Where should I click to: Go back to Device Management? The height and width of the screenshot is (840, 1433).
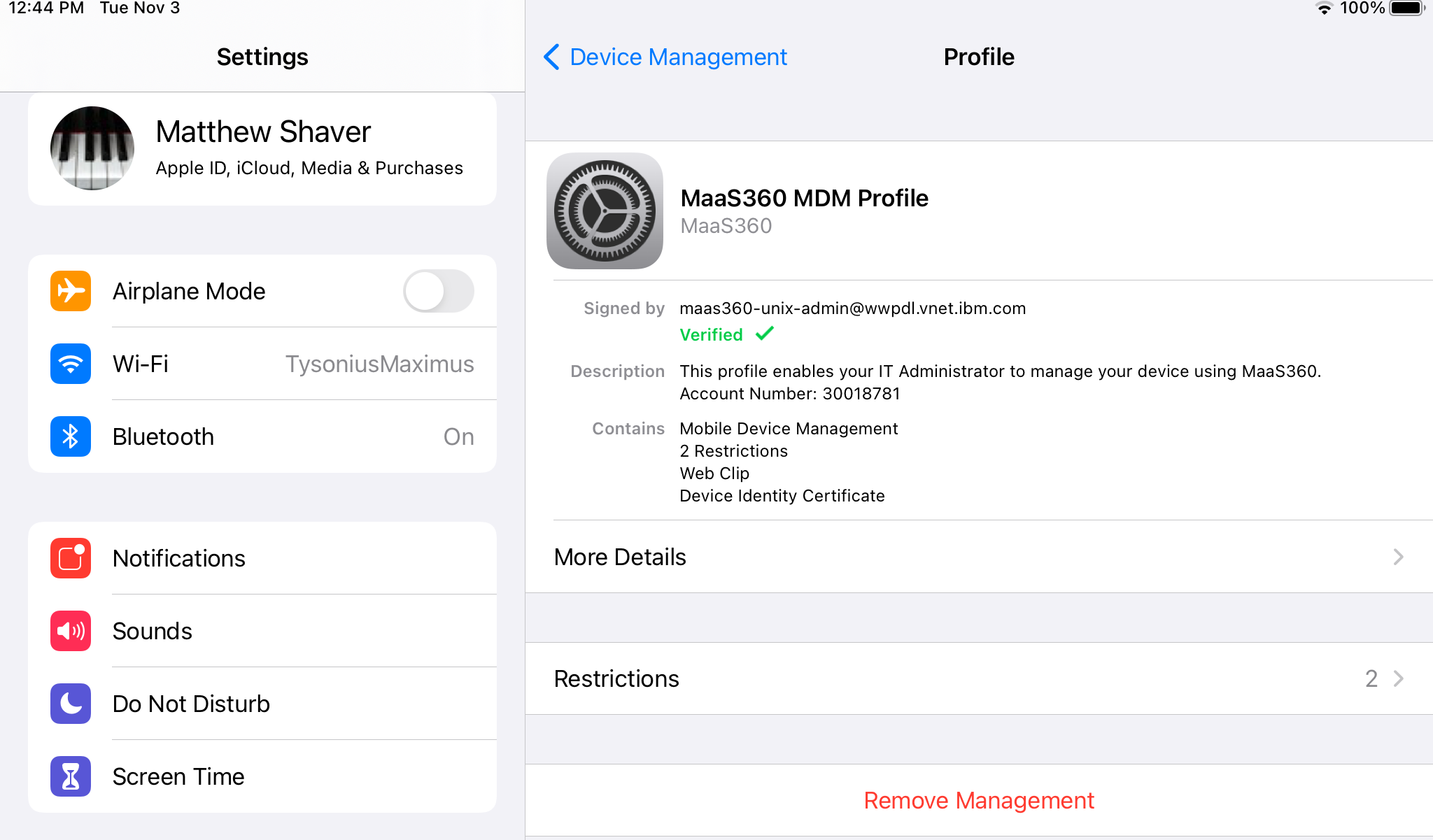pos(677,57)
